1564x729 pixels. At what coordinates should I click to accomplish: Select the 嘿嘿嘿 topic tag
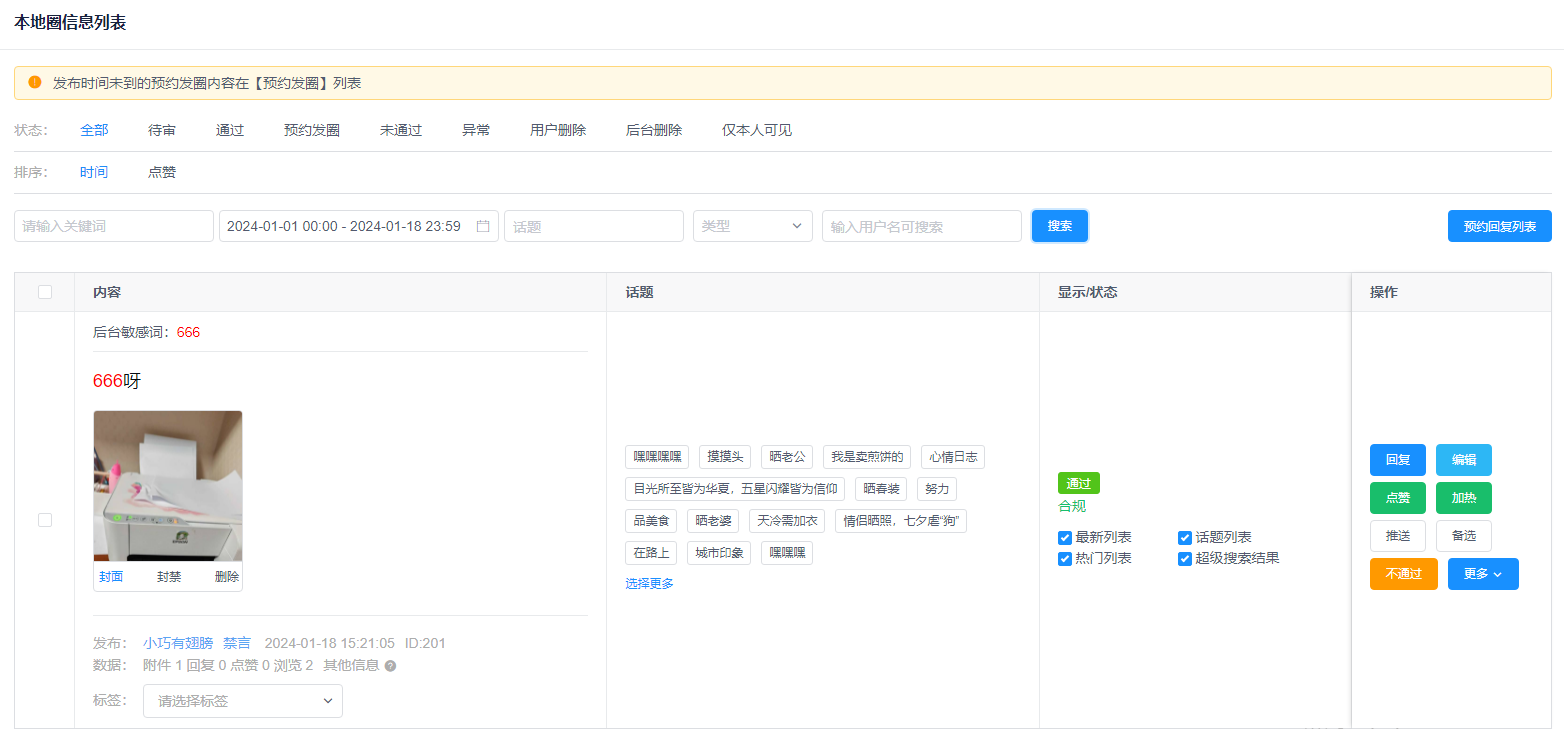pos(787,553)
